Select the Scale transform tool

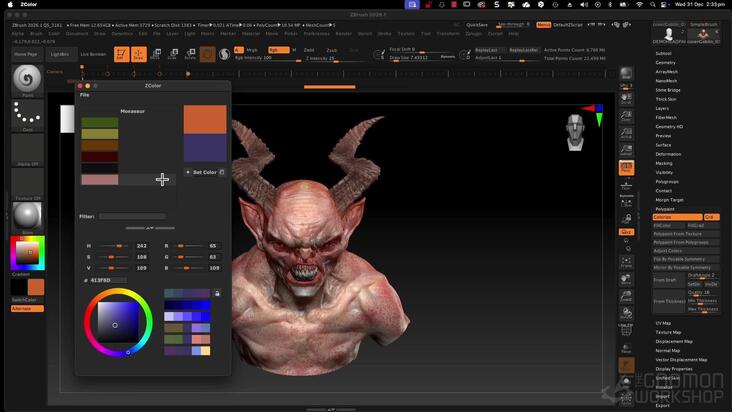(x=173, y=54)
